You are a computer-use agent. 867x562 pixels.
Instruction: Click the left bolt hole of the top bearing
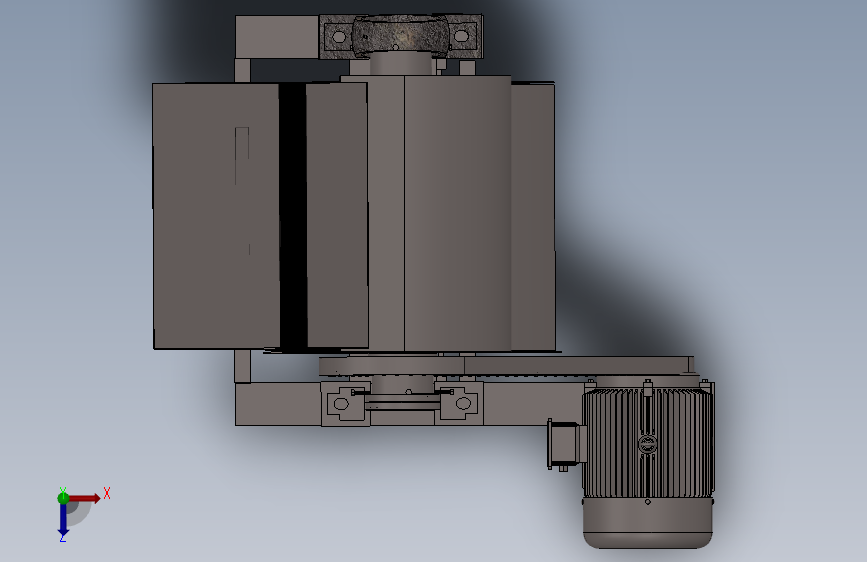340,37
